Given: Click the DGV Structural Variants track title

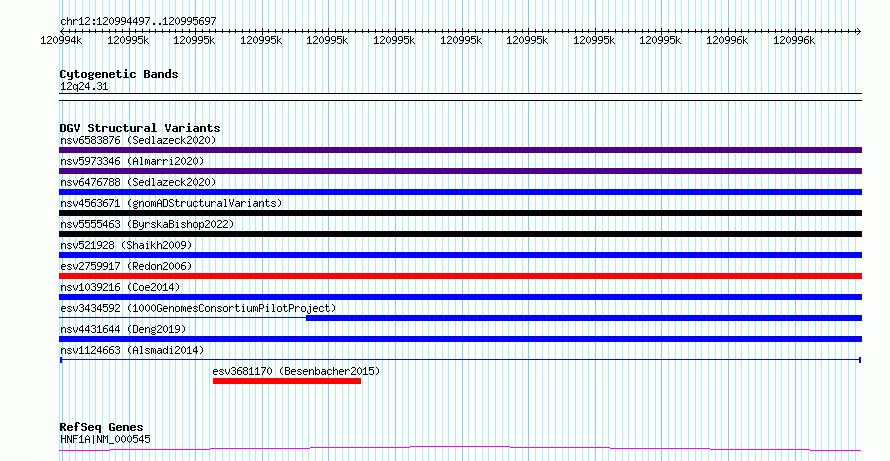Looking at the screenshot, I should pyautogui.click(x=140, y=128).
